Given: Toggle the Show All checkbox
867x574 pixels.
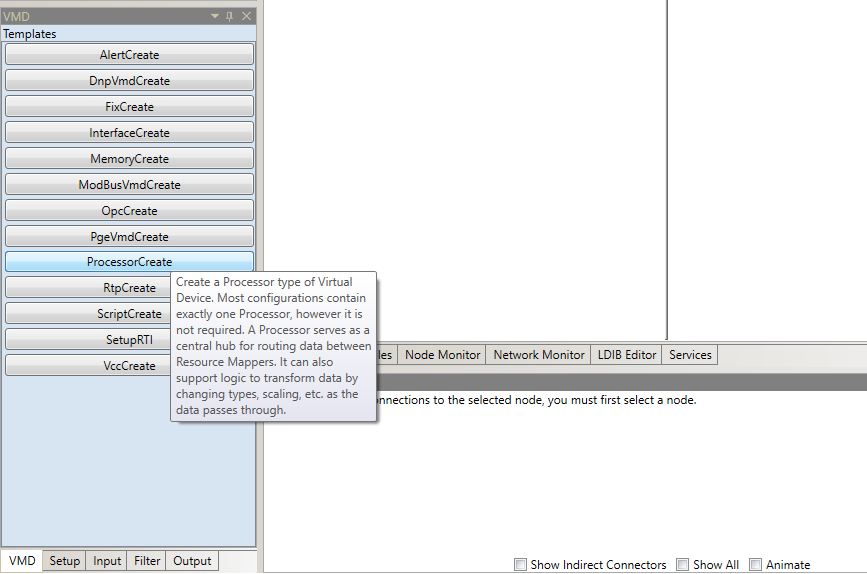Looking at the screenshot, I should pyautogui.click(x=683, y=564).
